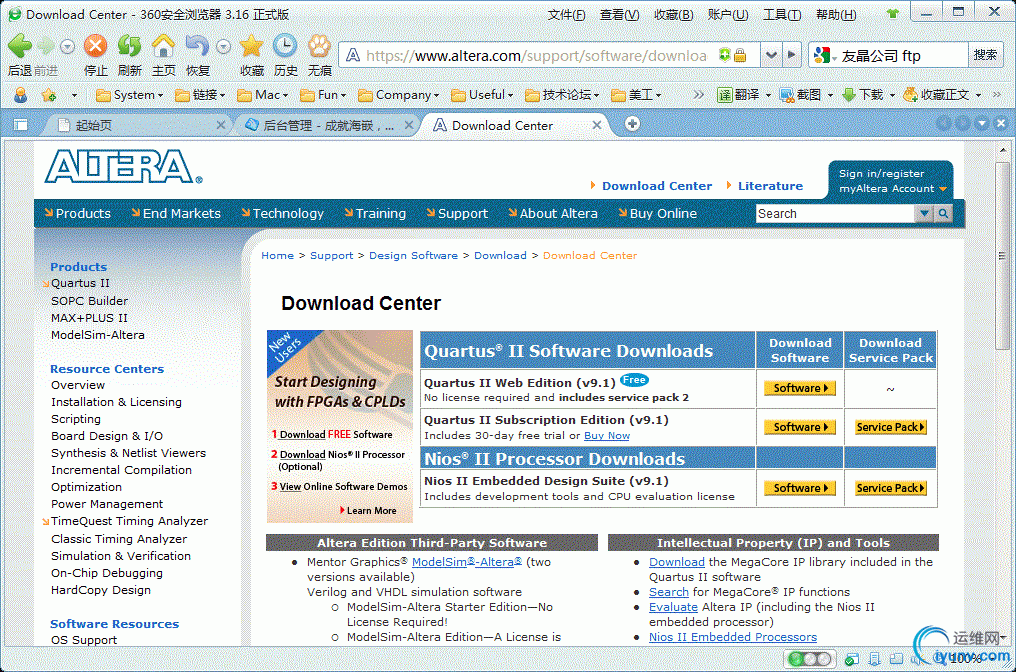
Task: Open the 查看(V) menu
Action: tap(619, 14)
